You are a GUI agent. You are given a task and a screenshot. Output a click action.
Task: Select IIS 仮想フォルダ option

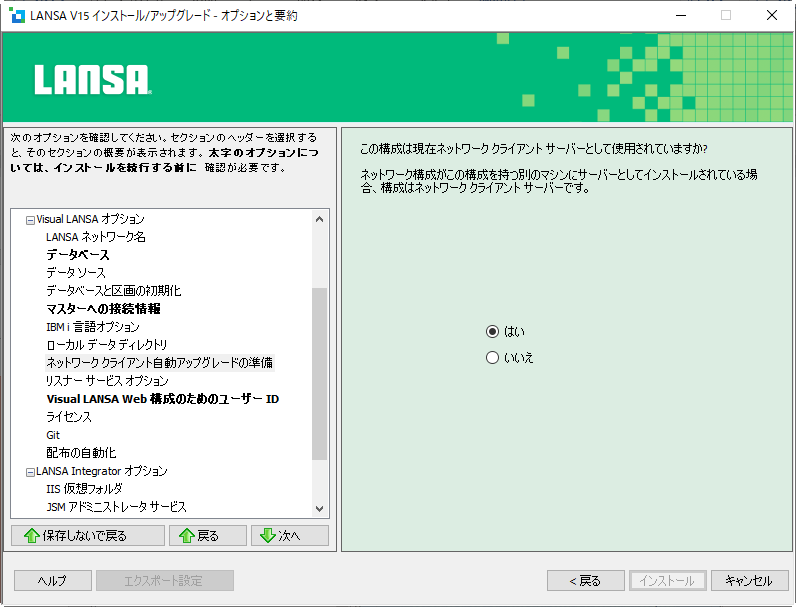84,489
